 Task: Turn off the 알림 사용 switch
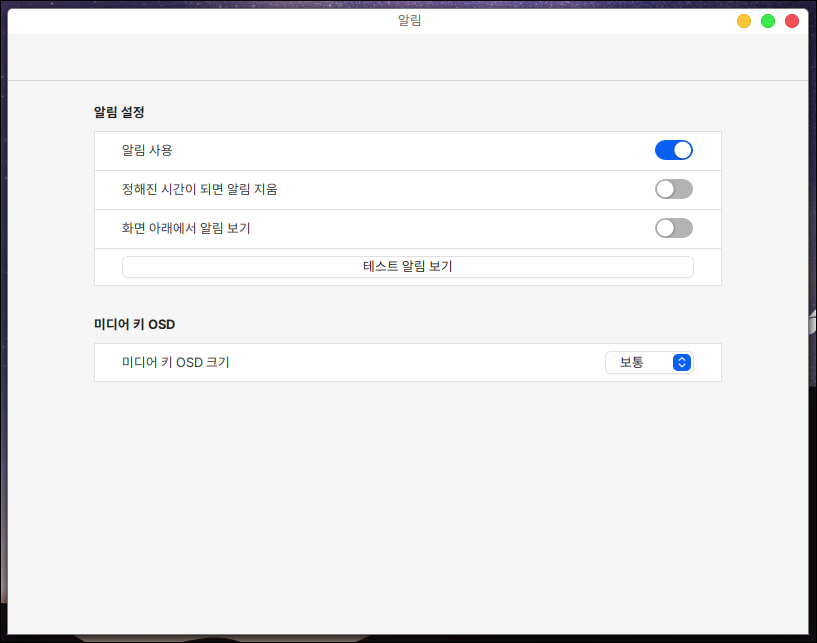coord(673,150)
